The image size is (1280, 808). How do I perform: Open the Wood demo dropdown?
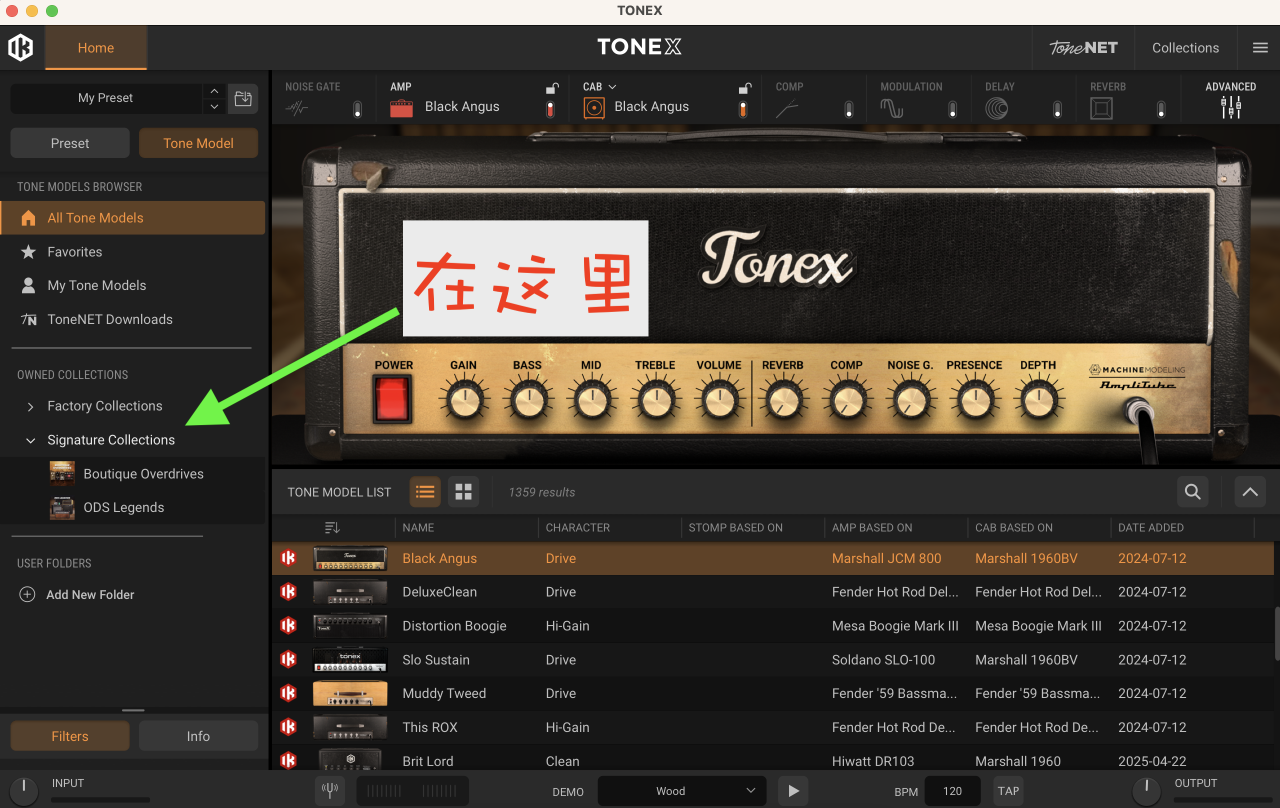click(682, 791)
